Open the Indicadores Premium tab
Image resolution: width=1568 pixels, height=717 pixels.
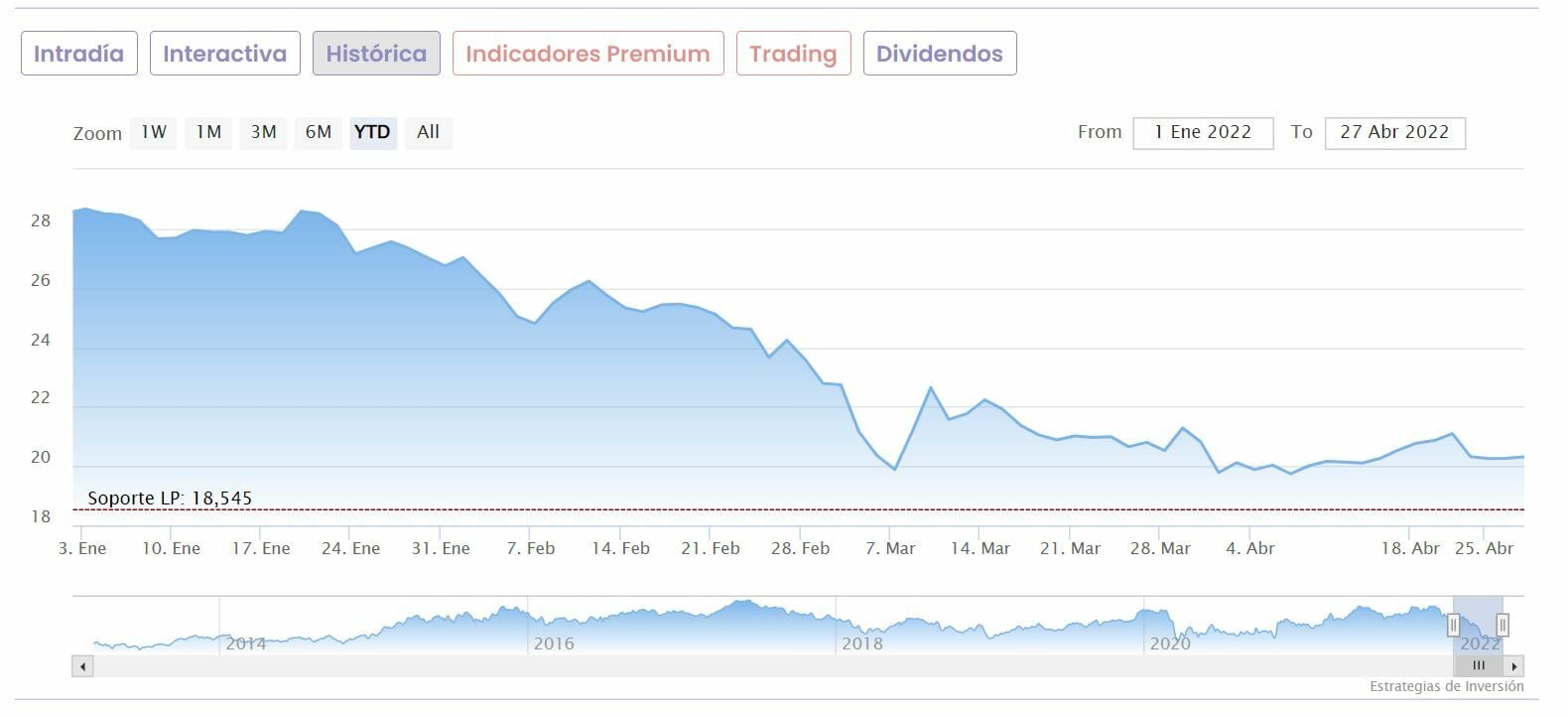(x=588, y=54)
